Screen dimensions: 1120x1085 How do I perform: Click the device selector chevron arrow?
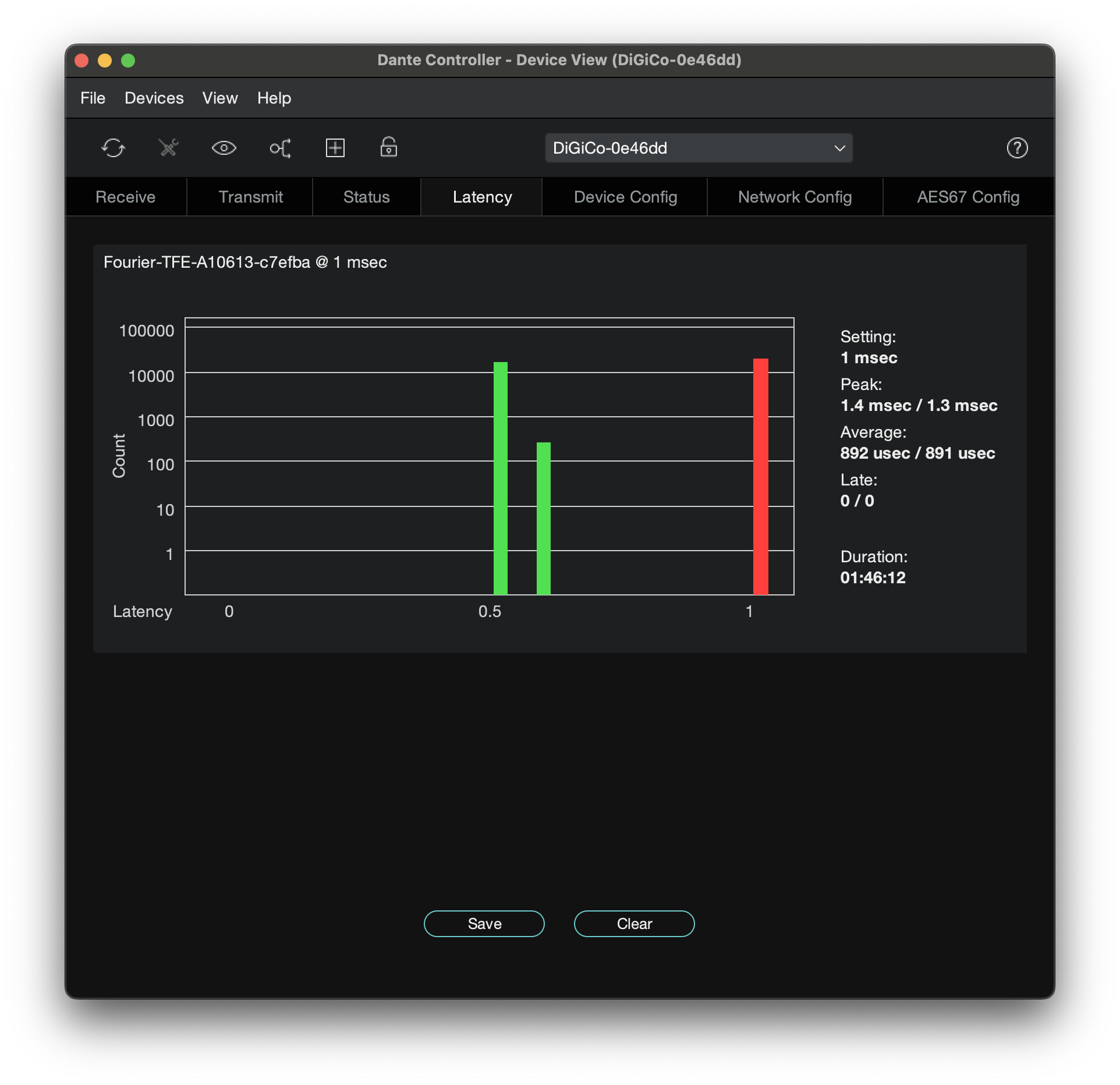point(839,148)
